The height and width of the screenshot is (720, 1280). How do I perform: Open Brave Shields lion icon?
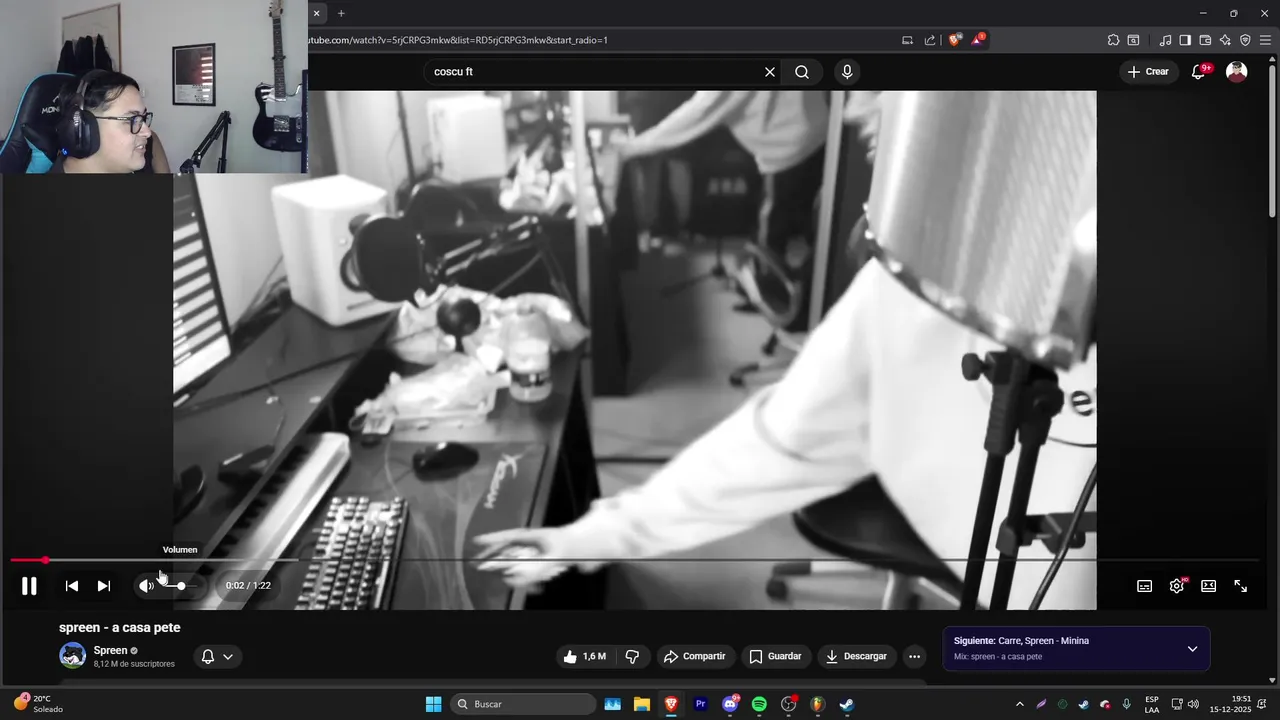coord(955,40)
